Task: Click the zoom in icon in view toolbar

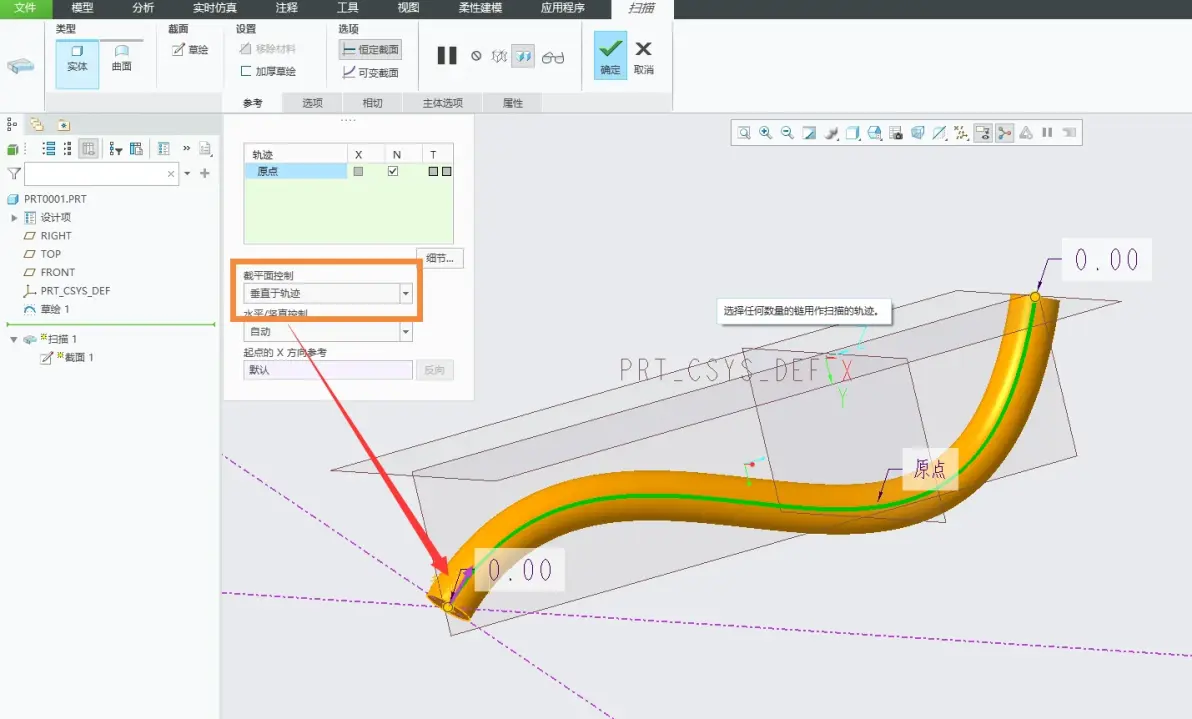Action: (x=766, y=133)
